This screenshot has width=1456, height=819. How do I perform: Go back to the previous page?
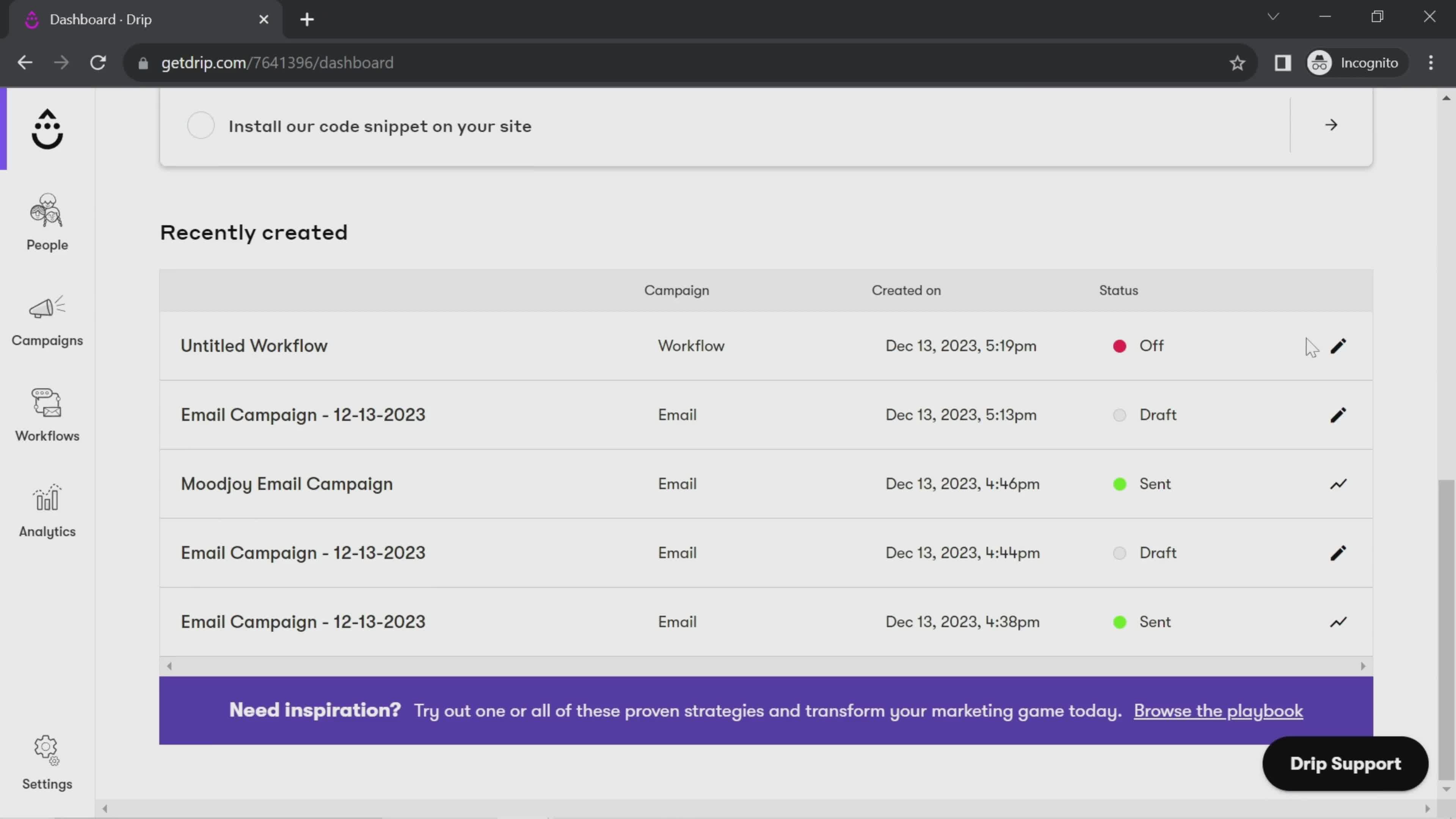coord(25,63)
